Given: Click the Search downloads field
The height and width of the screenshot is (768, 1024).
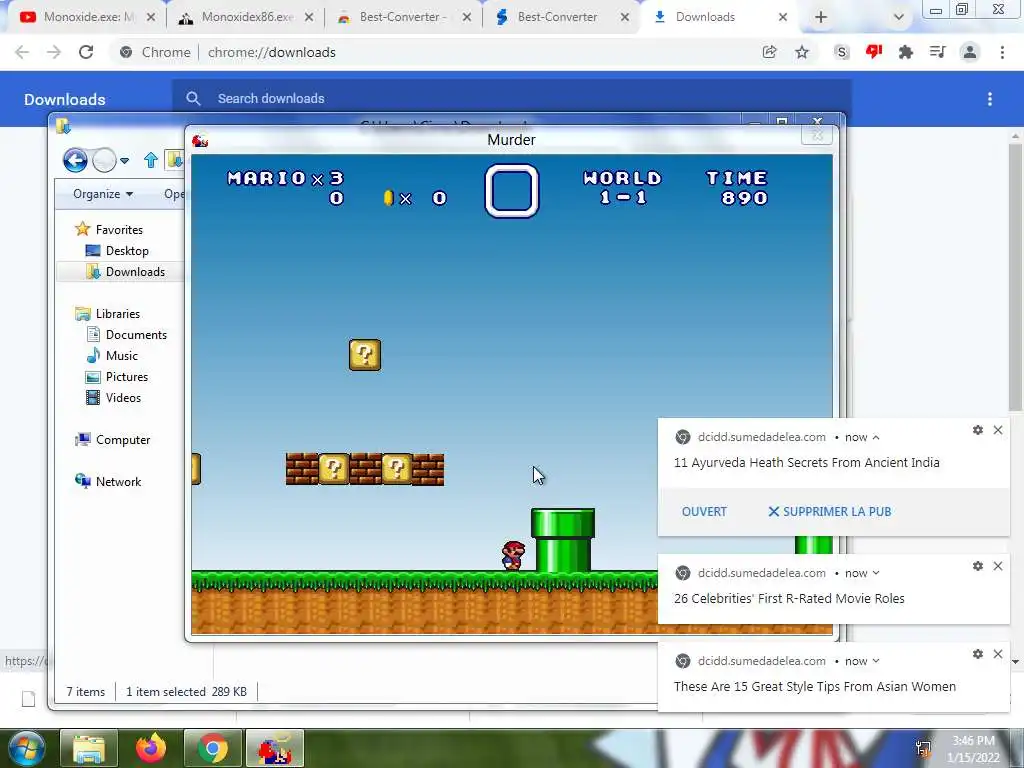Looking at the screenshot, I should (x=511, y=99).
